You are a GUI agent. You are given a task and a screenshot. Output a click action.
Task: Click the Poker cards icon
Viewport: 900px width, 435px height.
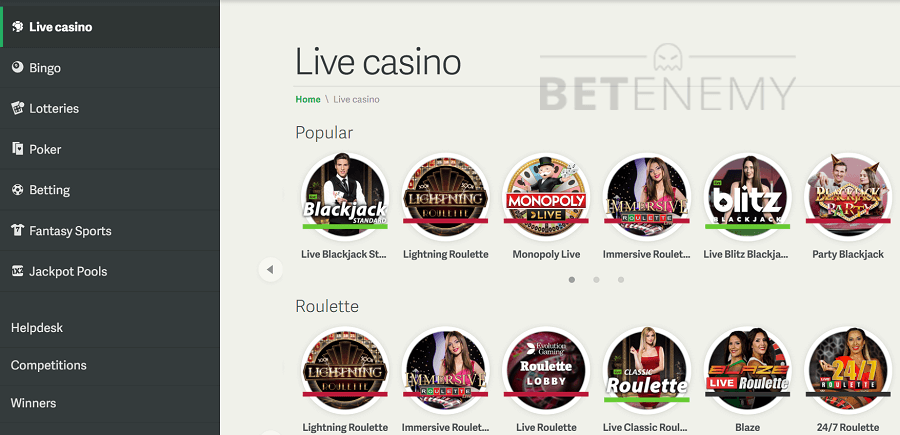pyautogui.click(x=17, y=149)
